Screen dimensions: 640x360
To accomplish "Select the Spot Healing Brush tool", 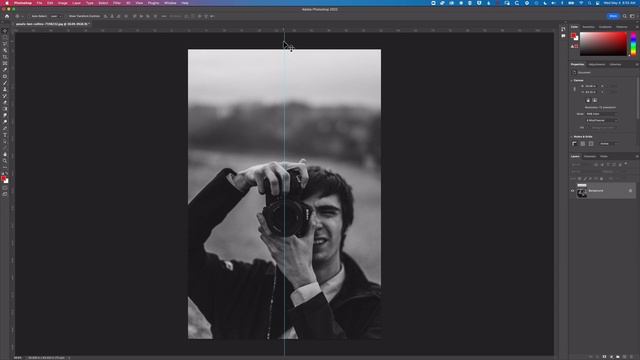I will tap(5, 76).
